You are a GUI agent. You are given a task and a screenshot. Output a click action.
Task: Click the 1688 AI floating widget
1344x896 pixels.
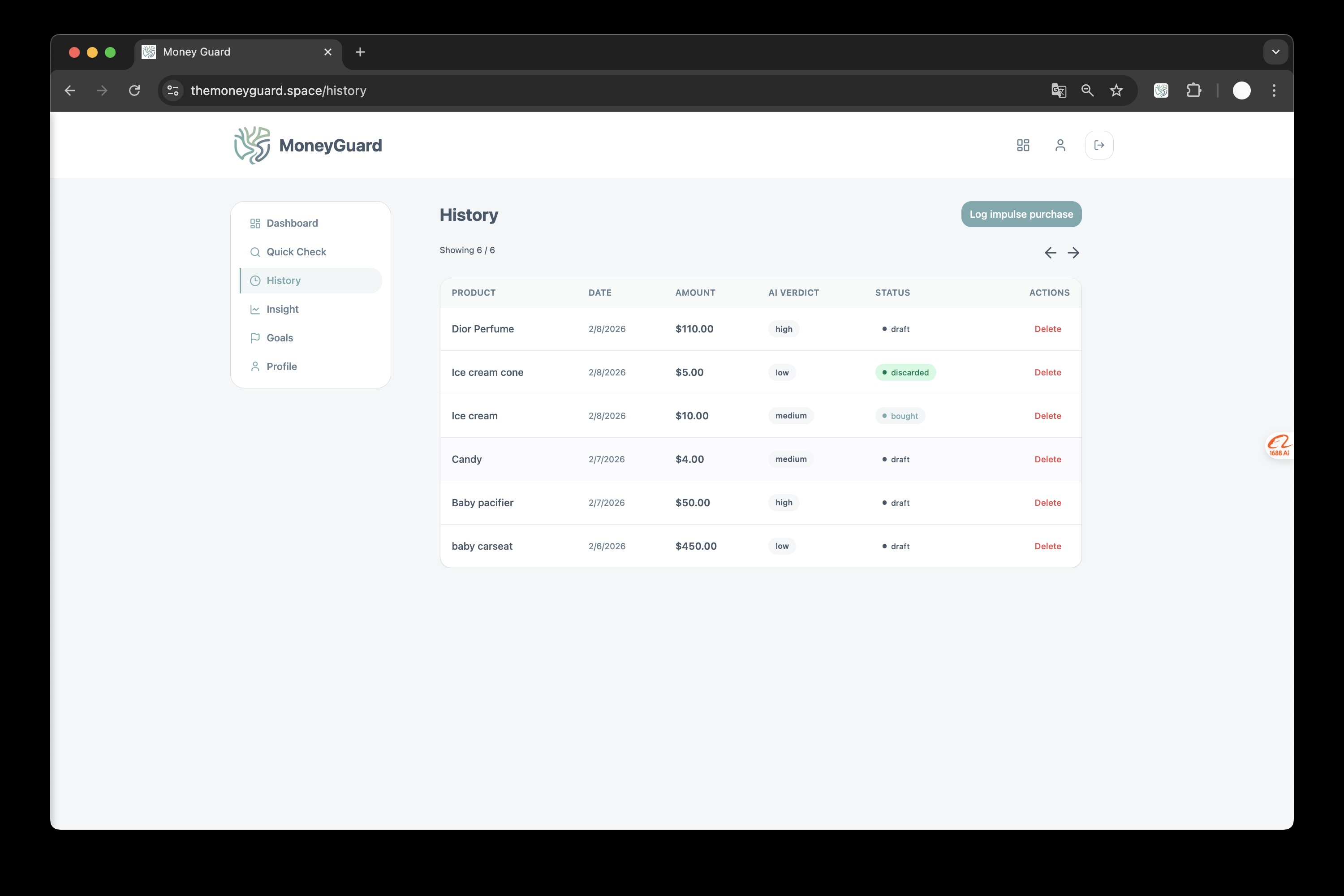pos(1279,446)
